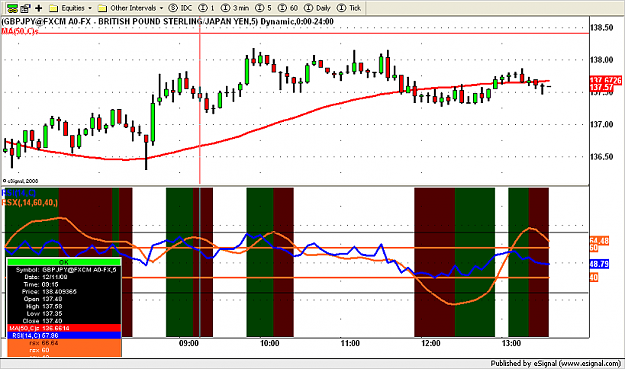Image resolution: width=625 pixels, height=369 pixels.
Task: Click the High 137.58 row
Action: coord(64,306)
